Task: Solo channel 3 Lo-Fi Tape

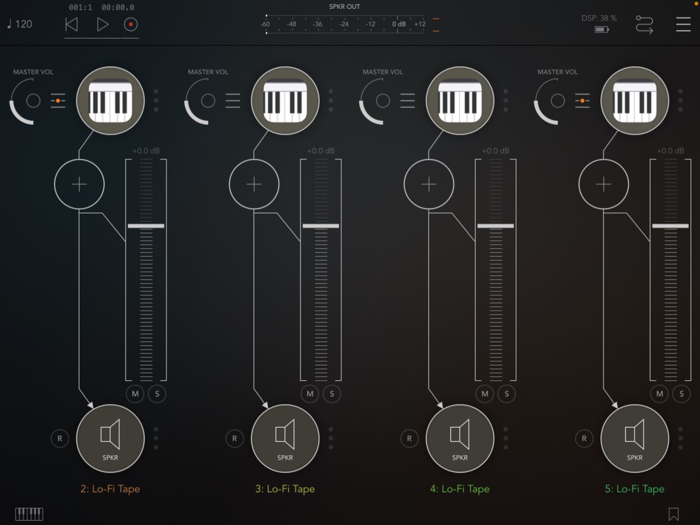Action: pos(332,394)
